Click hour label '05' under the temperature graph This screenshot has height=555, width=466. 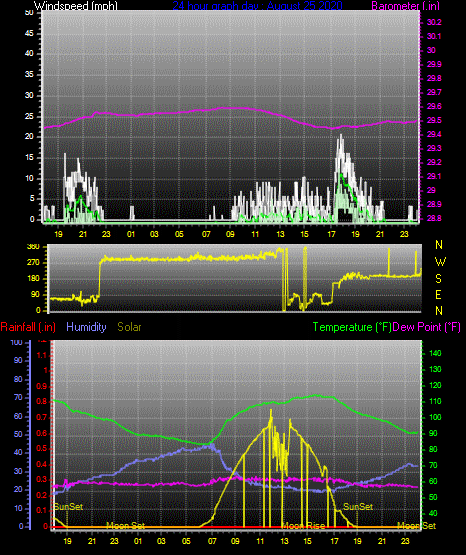coord(186,541)
